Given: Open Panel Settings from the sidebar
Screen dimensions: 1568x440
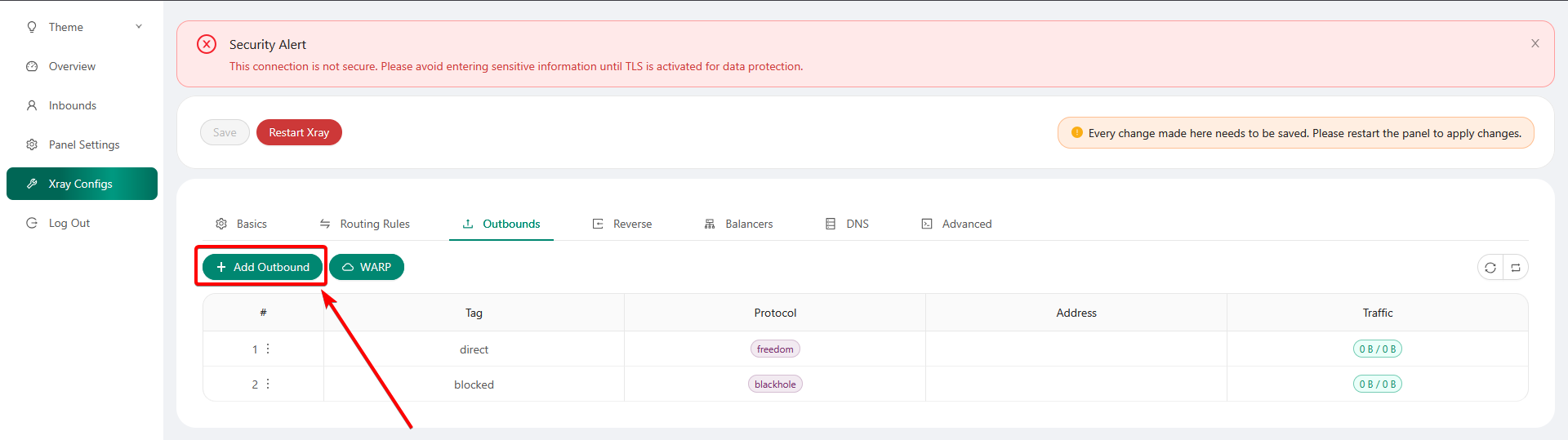Looking at the screenshot, I should [x=83, y=144].
